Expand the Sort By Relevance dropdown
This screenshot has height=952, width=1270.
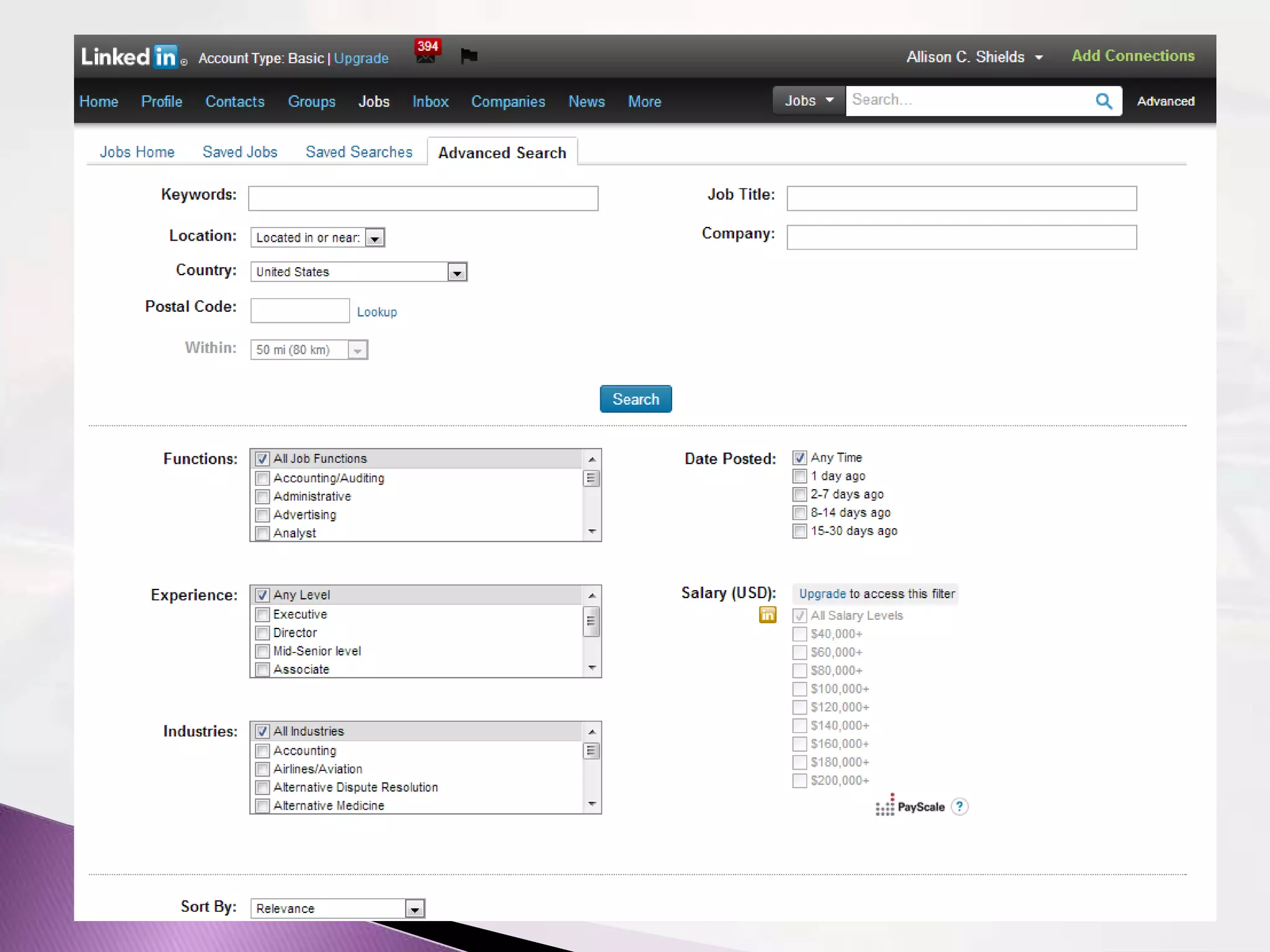[x=414, y=909]
